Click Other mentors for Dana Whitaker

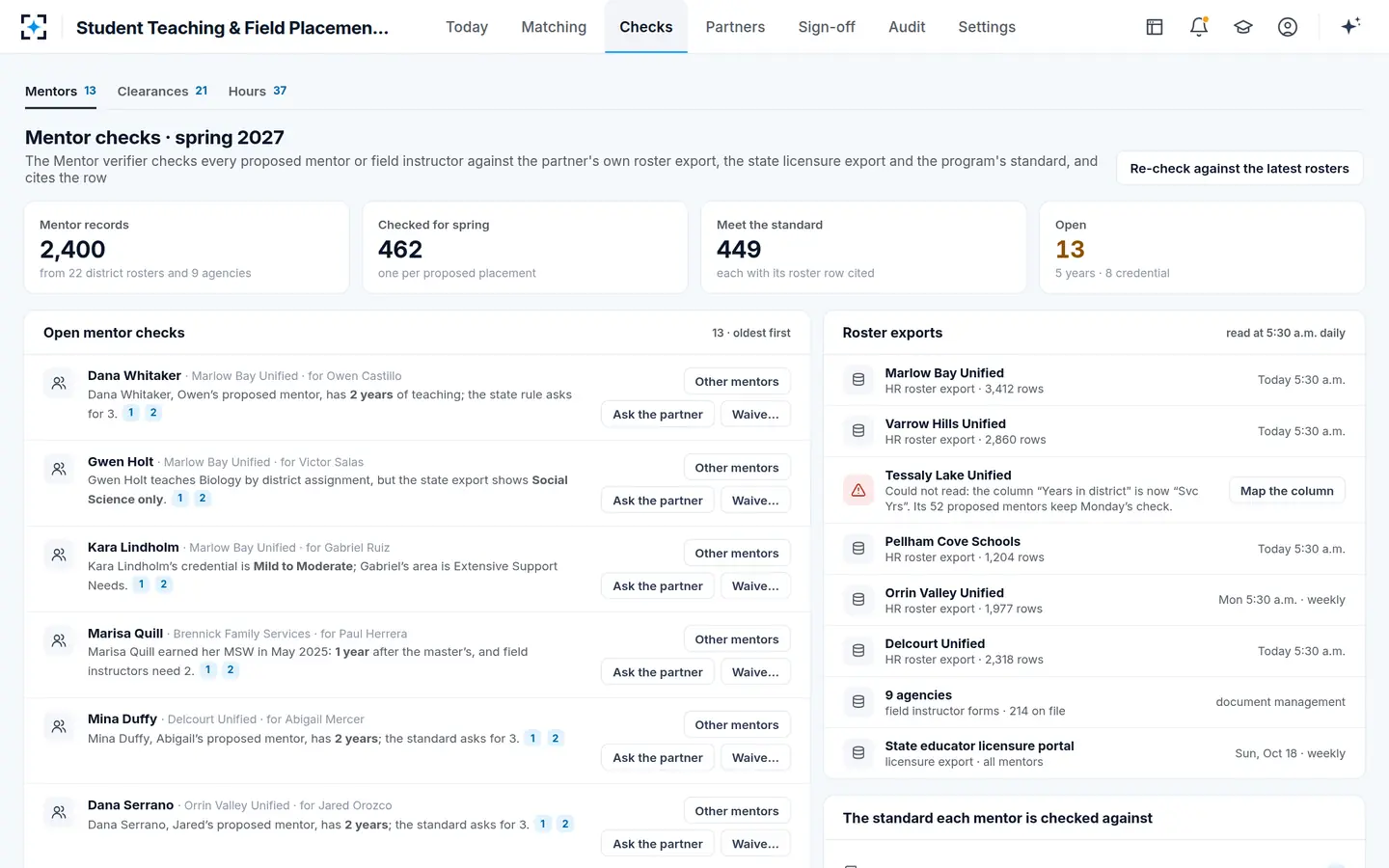pyautogui.click(x=737, y=382)
